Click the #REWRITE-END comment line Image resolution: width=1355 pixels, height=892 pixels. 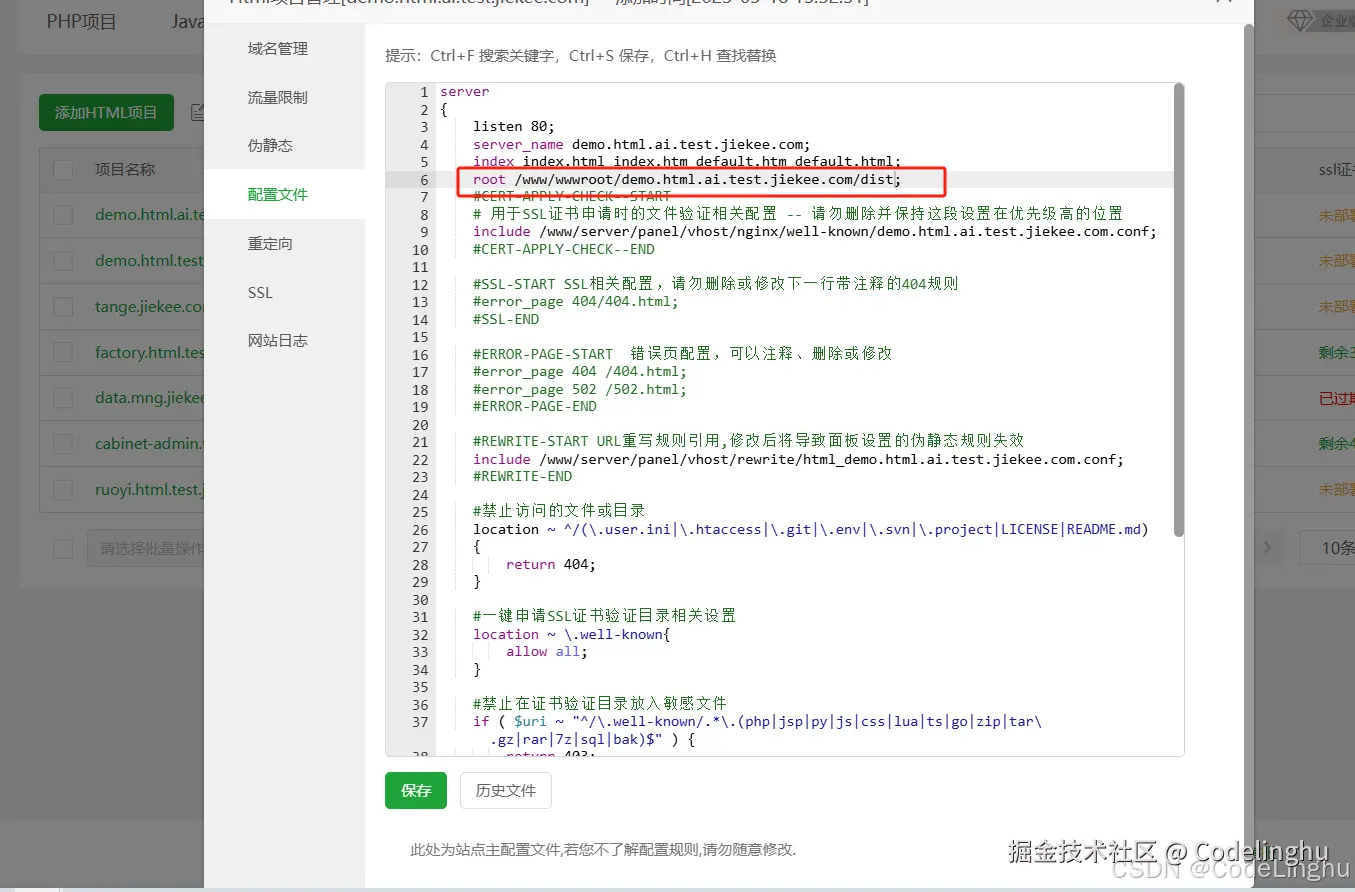coord(523,476)
